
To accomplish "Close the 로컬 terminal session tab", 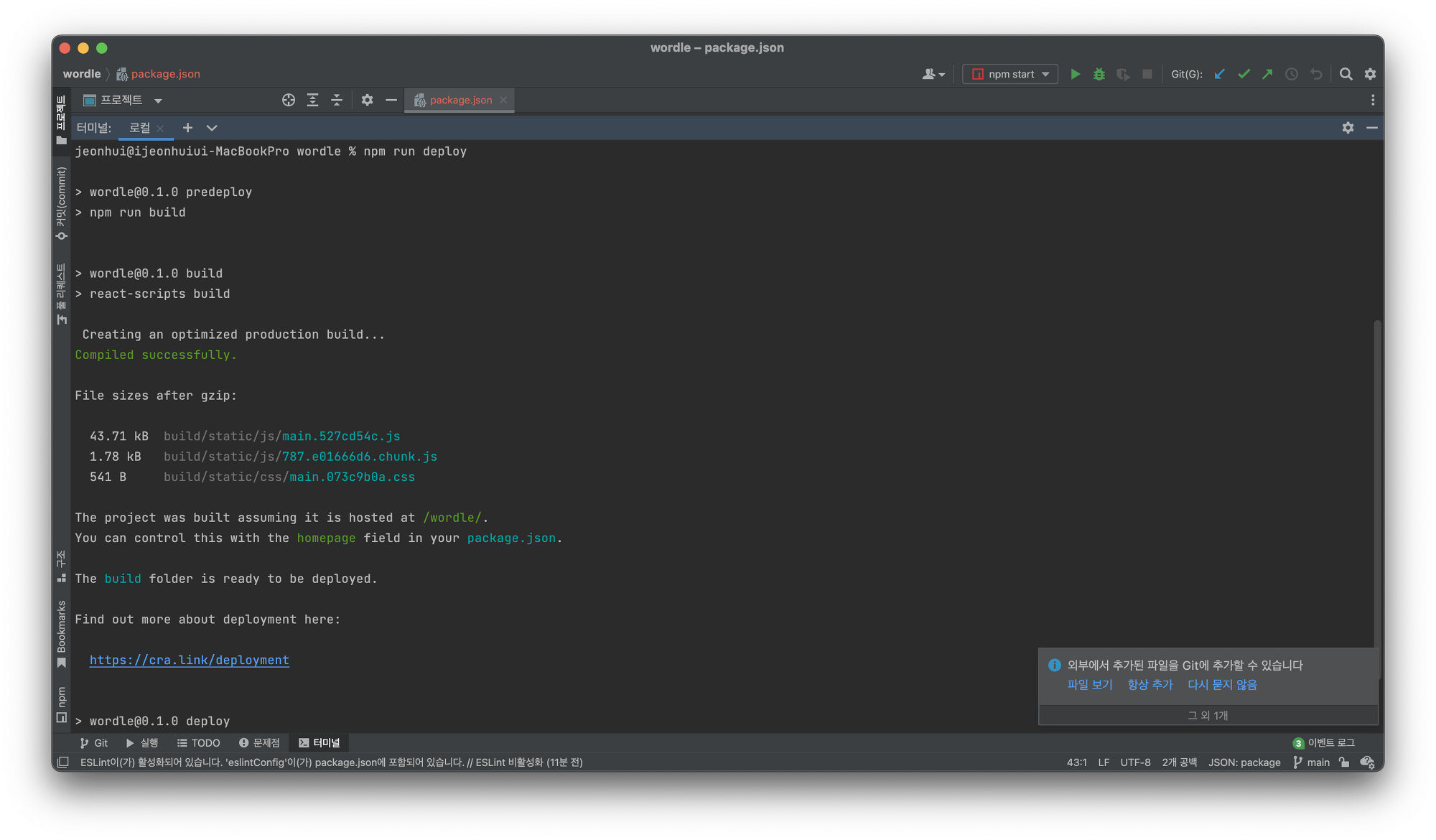I will click(160, 129).
